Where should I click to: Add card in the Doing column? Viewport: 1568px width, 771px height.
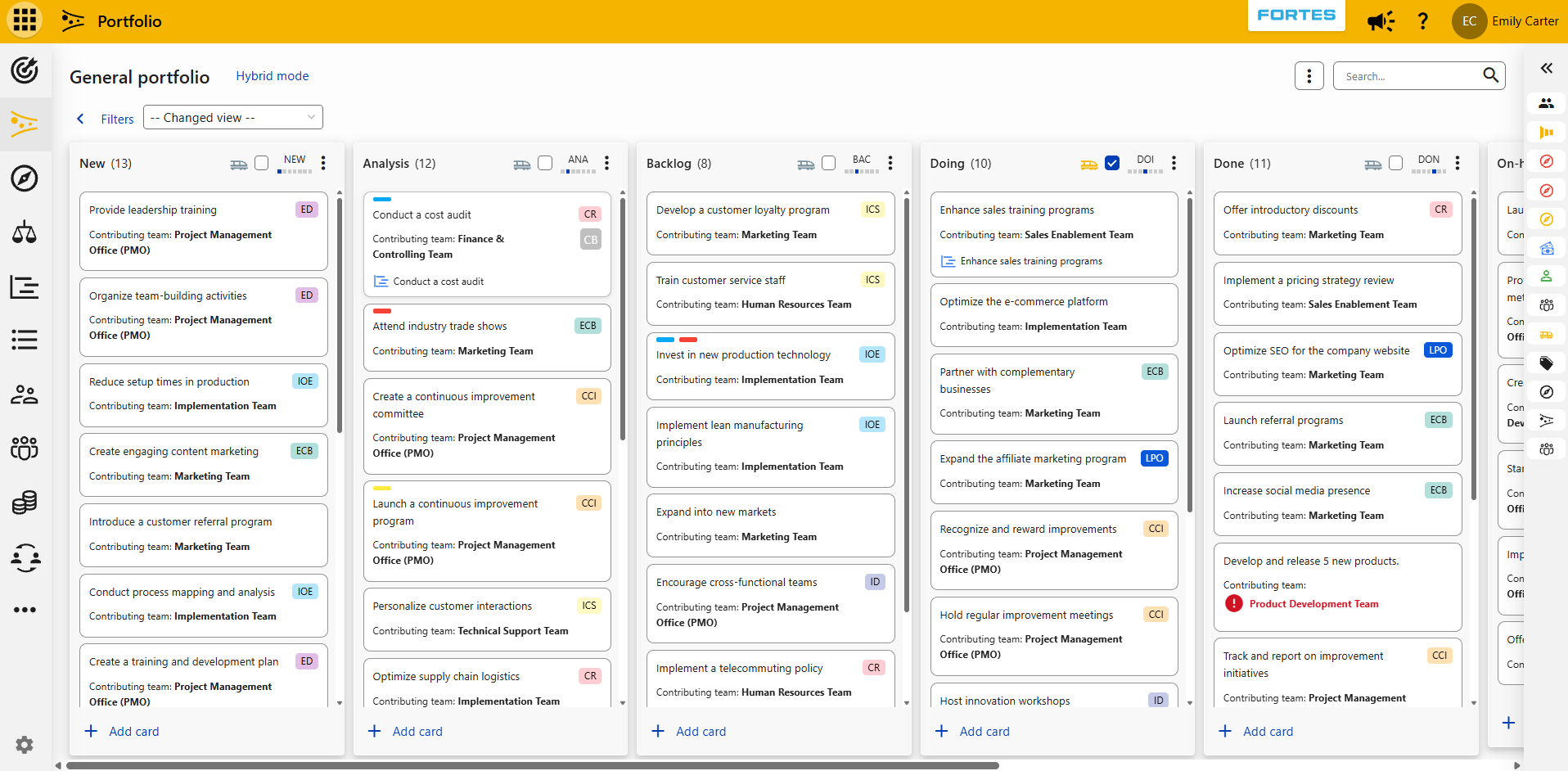972,731
